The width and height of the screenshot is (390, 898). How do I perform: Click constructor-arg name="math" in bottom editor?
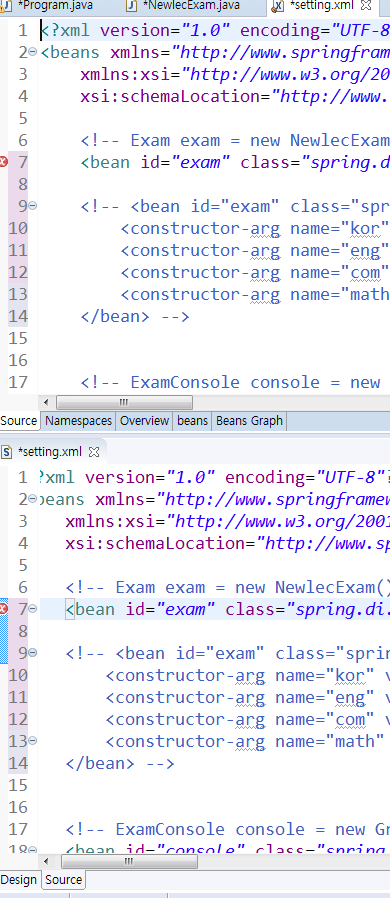[245, 741]
